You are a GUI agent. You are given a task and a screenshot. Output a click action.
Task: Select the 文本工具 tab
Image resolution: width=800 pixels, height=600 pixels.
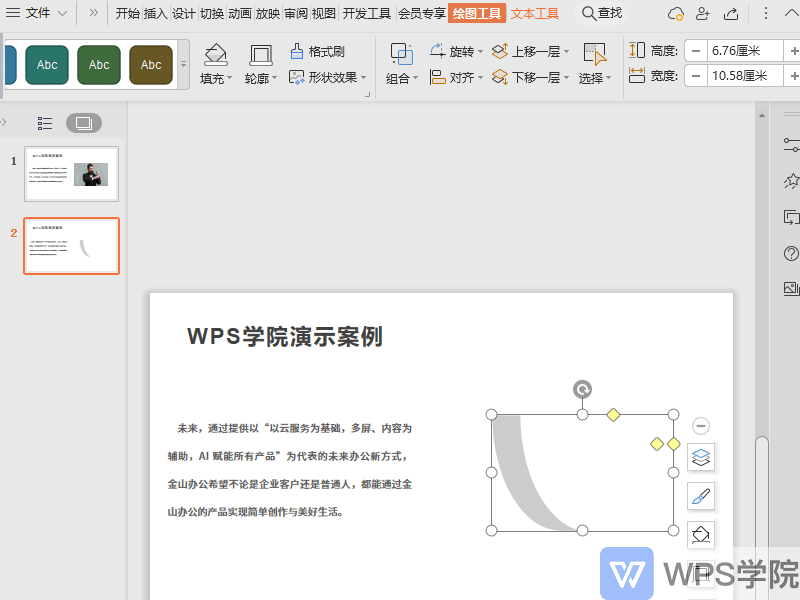535,13
